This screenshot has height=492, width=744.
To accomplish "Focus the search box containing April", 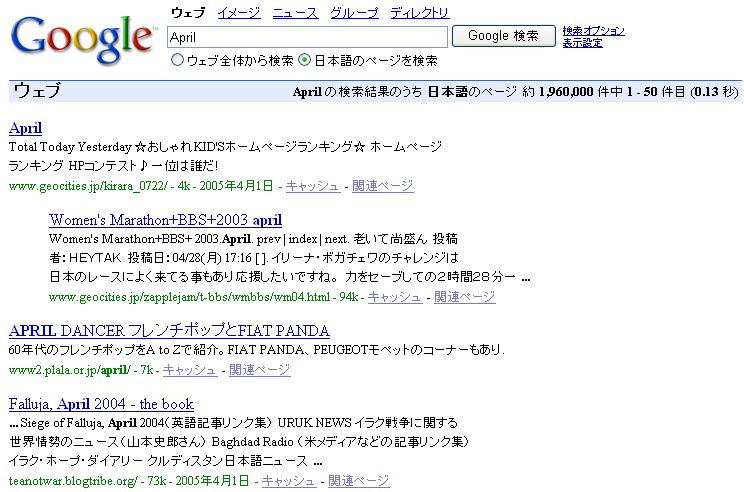I will 307,37.
